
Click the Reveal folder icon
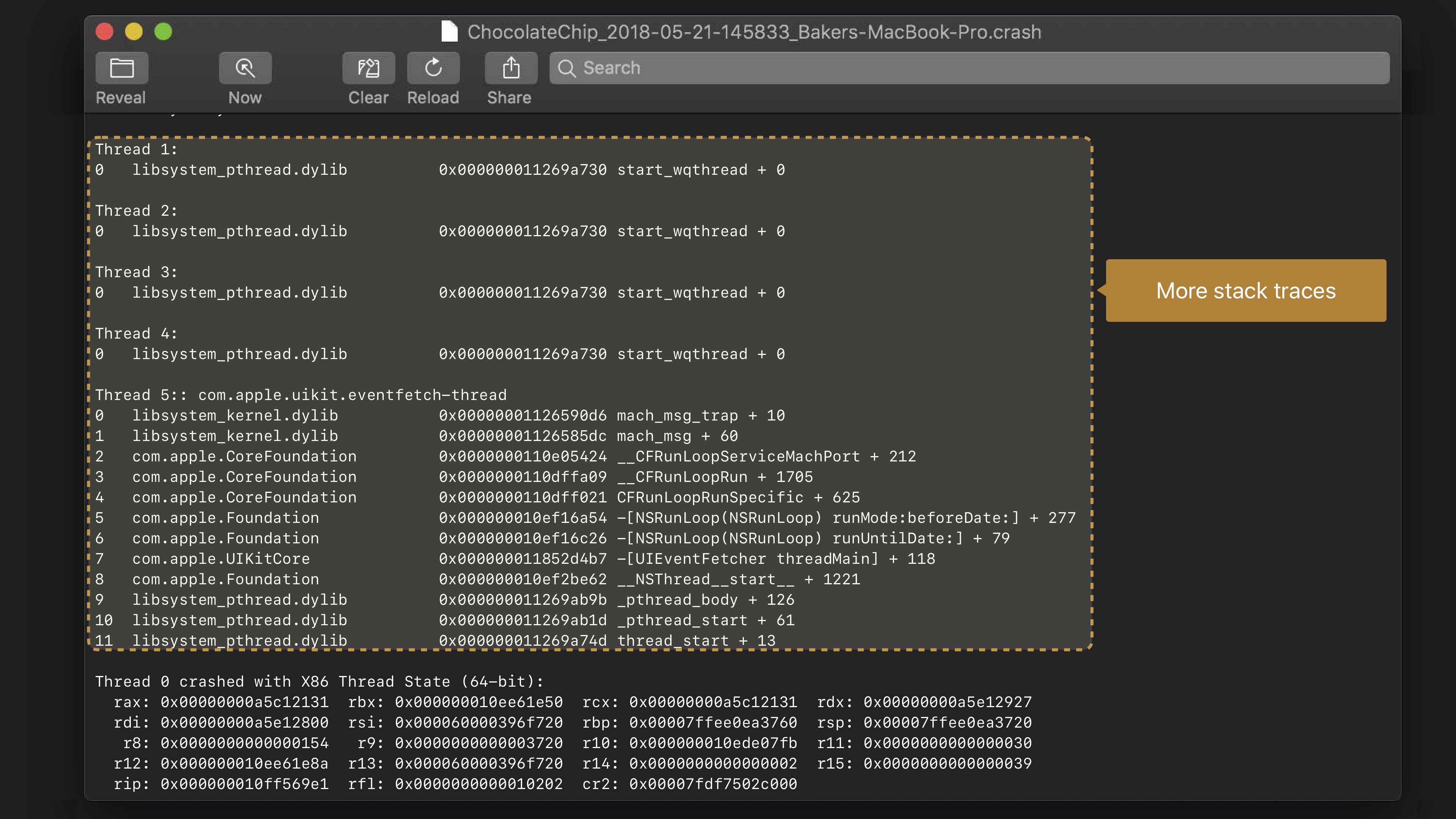(121, 68)
